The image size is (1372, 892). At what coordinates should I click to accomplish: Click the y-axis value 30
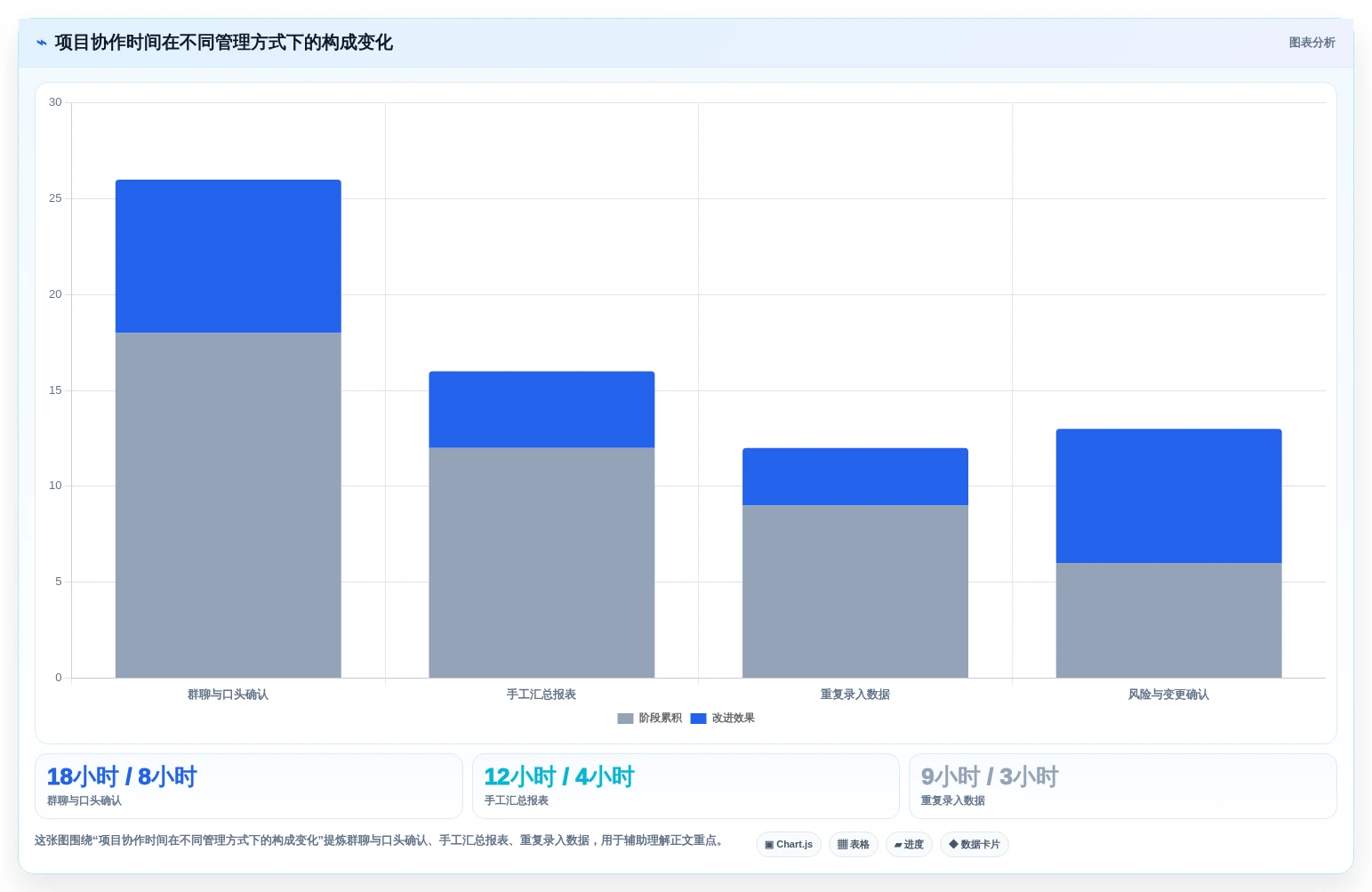tap(55, 102)
